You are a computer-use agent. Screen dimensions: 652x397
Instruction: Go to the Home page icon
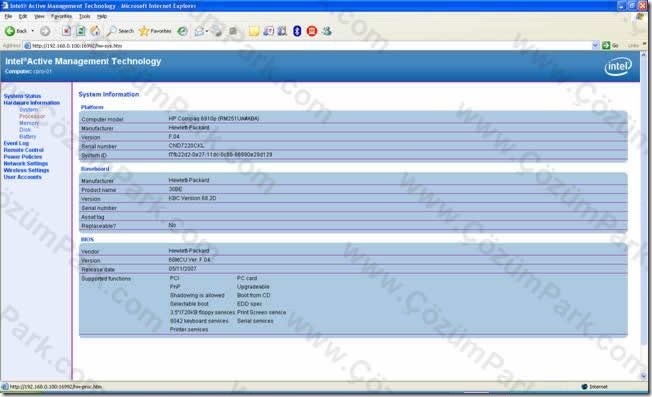(x=95, y=31)
